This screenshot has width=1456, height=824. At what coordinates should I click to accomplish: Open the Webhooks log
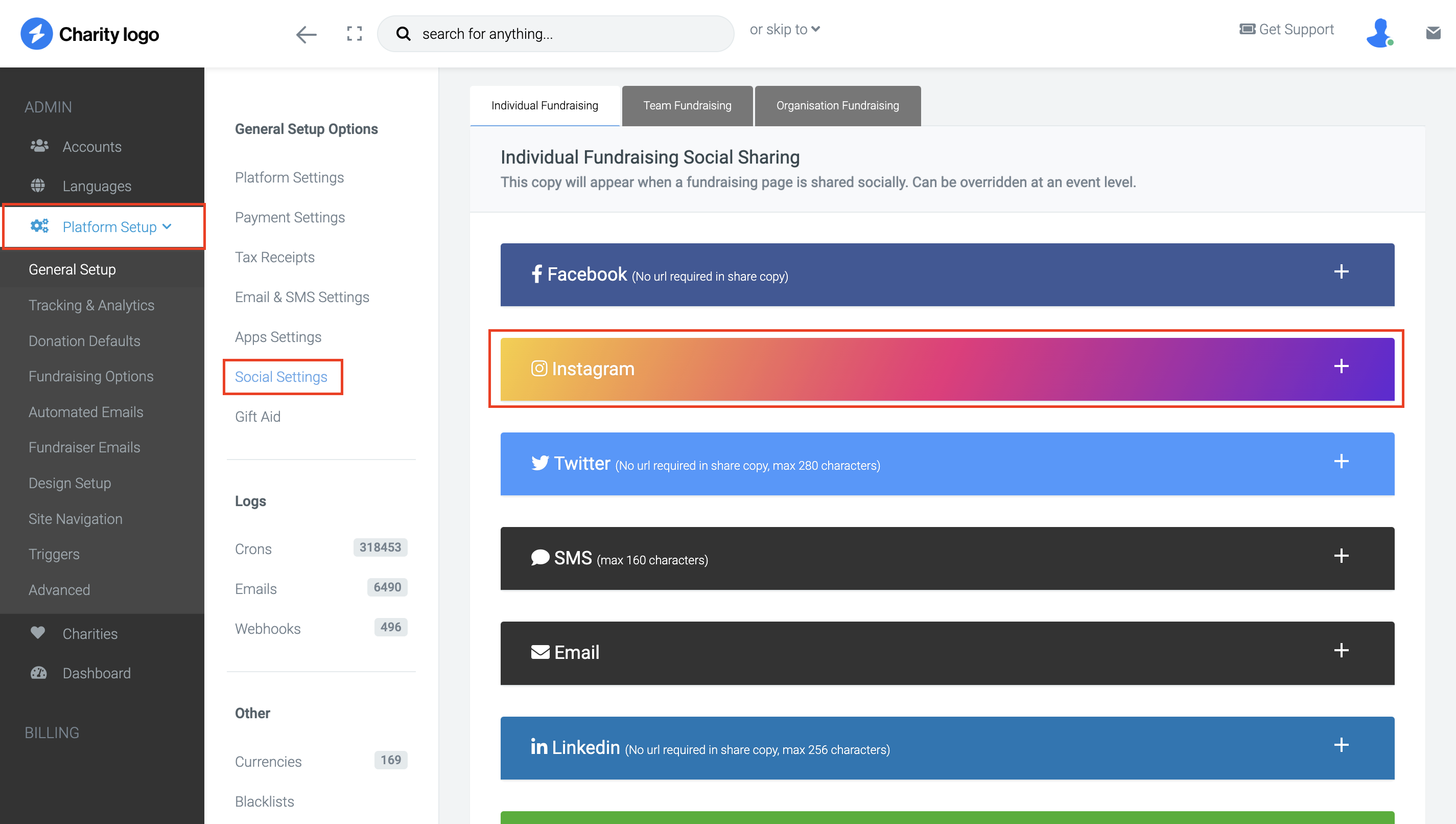[268, 628]
